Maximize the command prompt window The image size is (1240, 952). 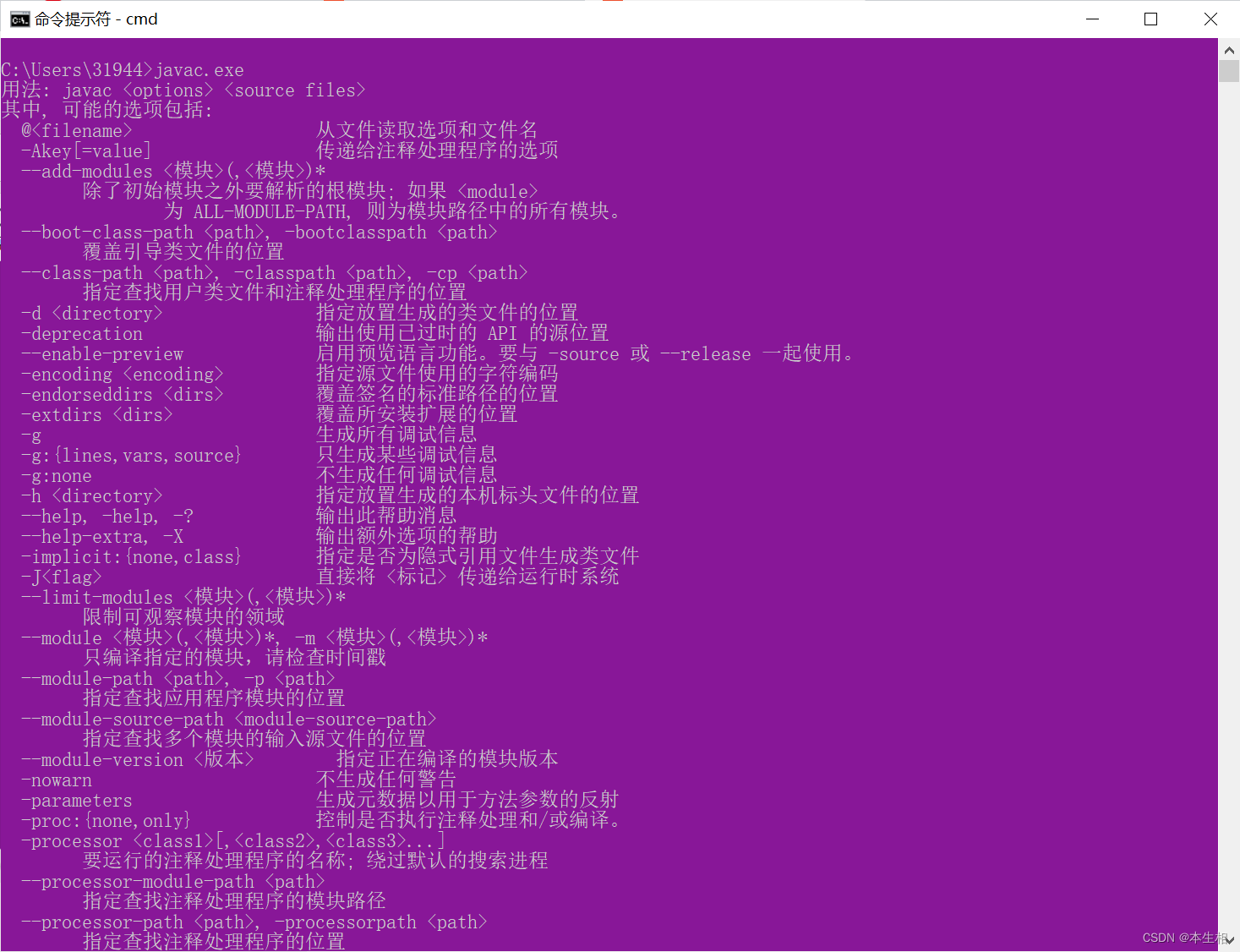click(x=1150, y=19)
